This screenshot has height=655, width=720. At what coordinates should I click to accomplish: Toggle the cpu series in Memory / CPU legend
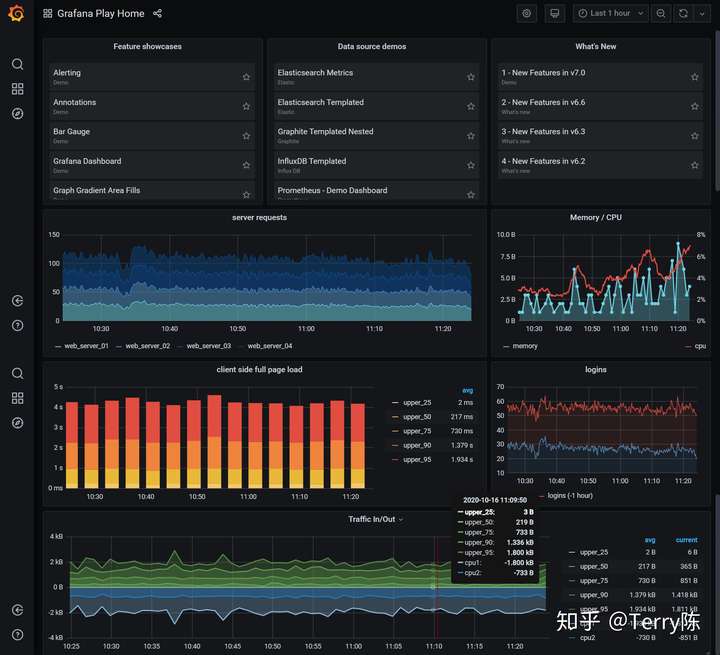700,346
